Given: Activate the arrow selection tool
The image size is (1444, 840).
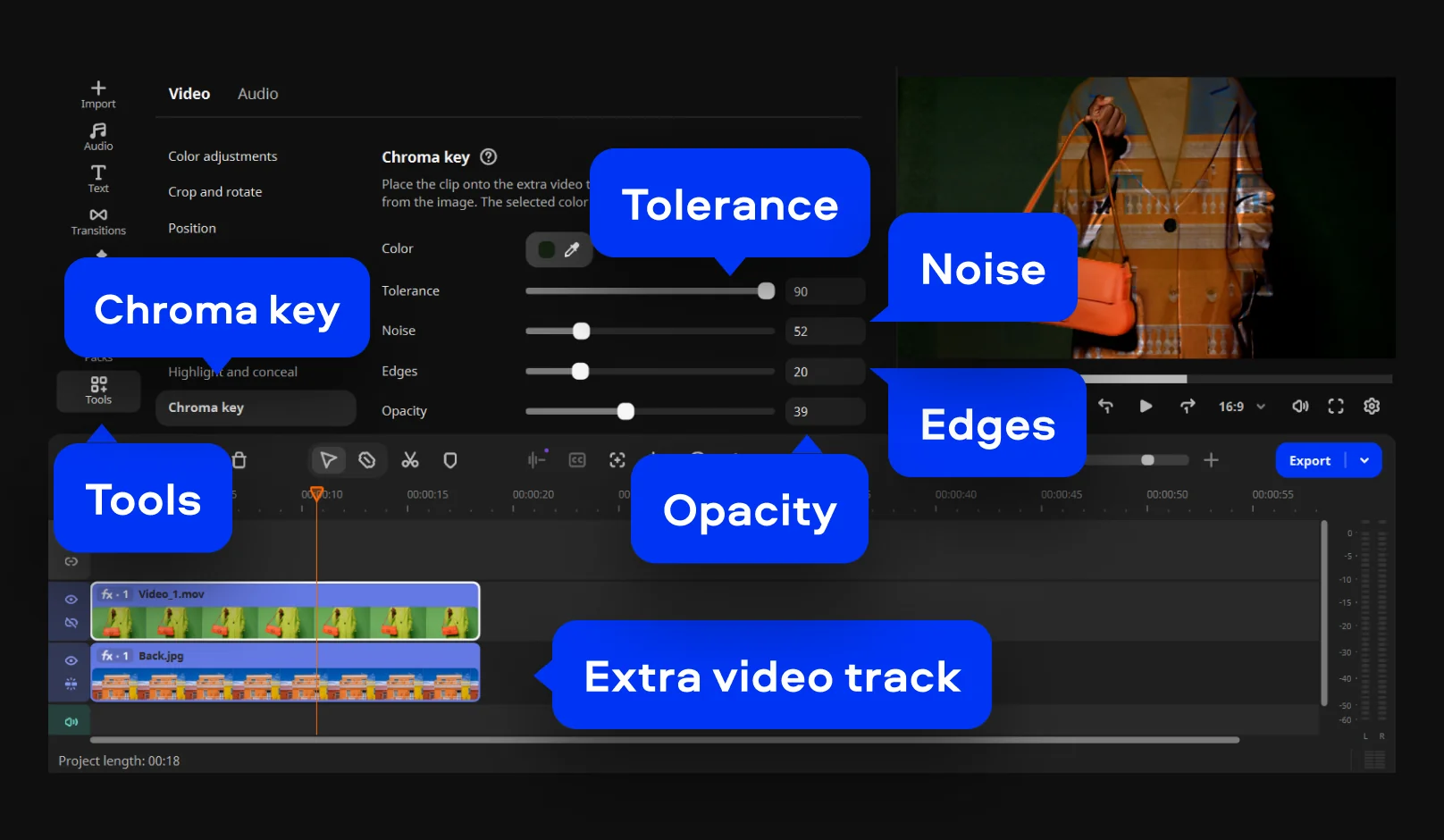Looking at the screenshot, I should click(328, 460).
